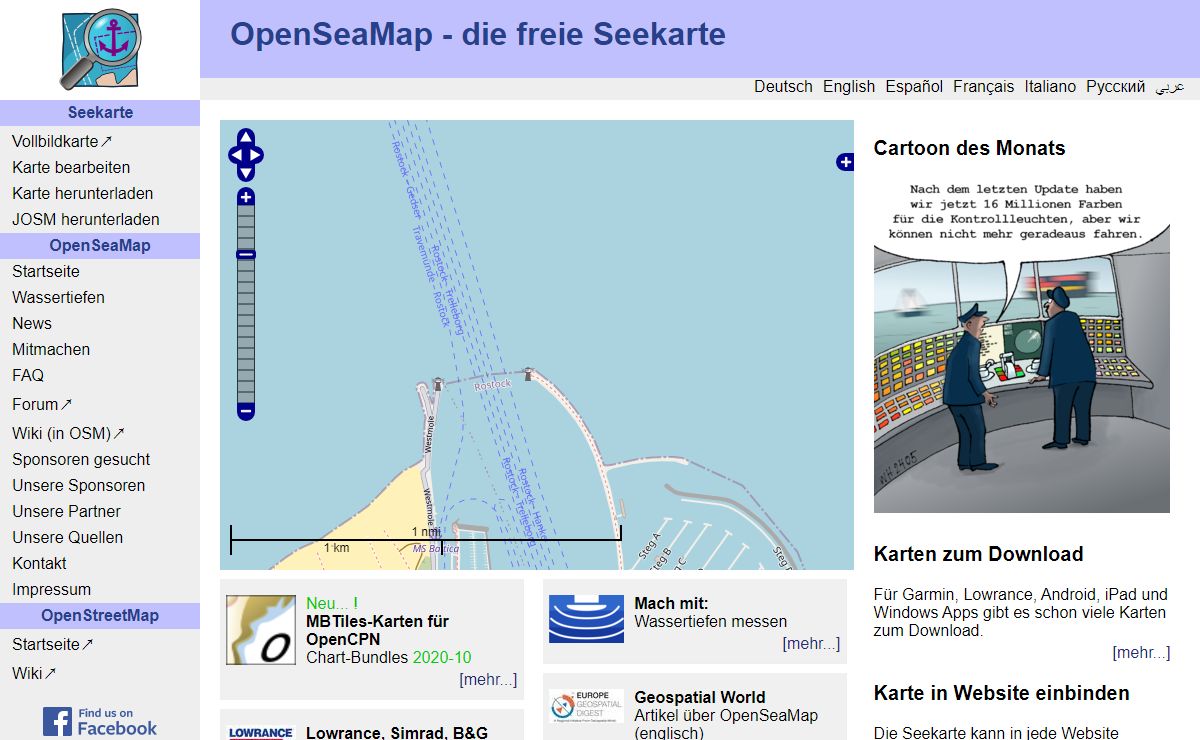
Task: Click Lowrance, Simrad, B&G heading
Action: click(x=397, y=733)
